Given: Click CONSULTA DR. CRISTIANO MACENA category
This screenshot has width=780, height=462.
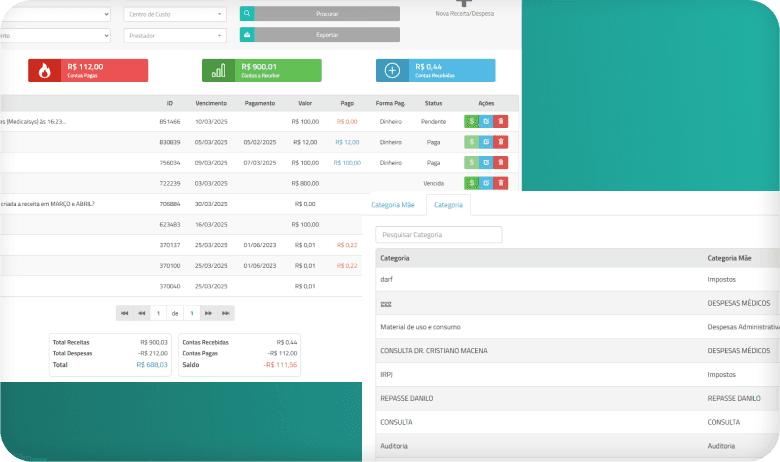Looking at the screenshot, I should click(x=433, y=351).
